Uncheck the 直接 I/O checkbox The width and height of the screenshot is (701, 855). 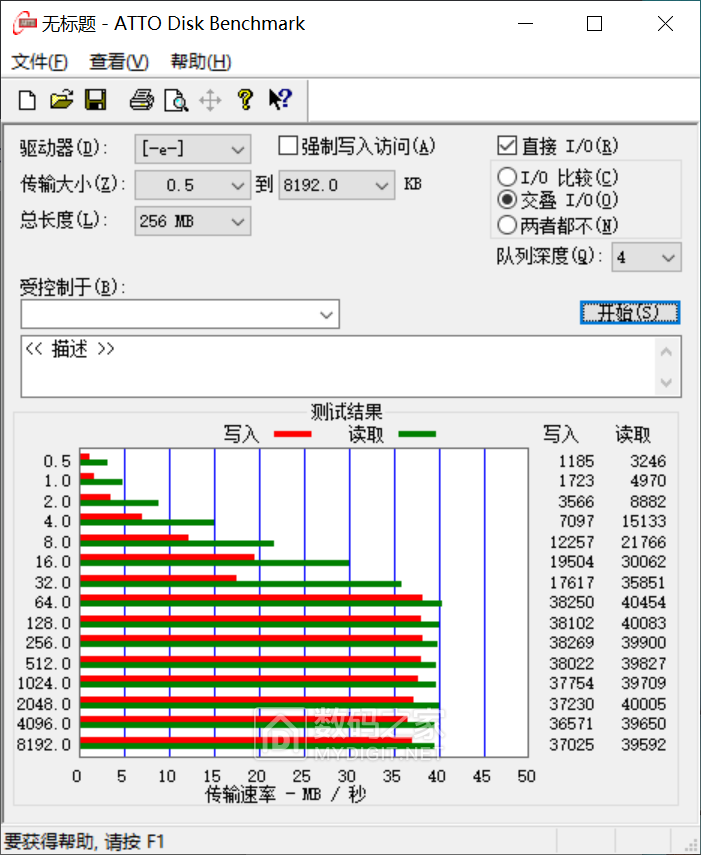pyautogui.click(x=507, y=147)
